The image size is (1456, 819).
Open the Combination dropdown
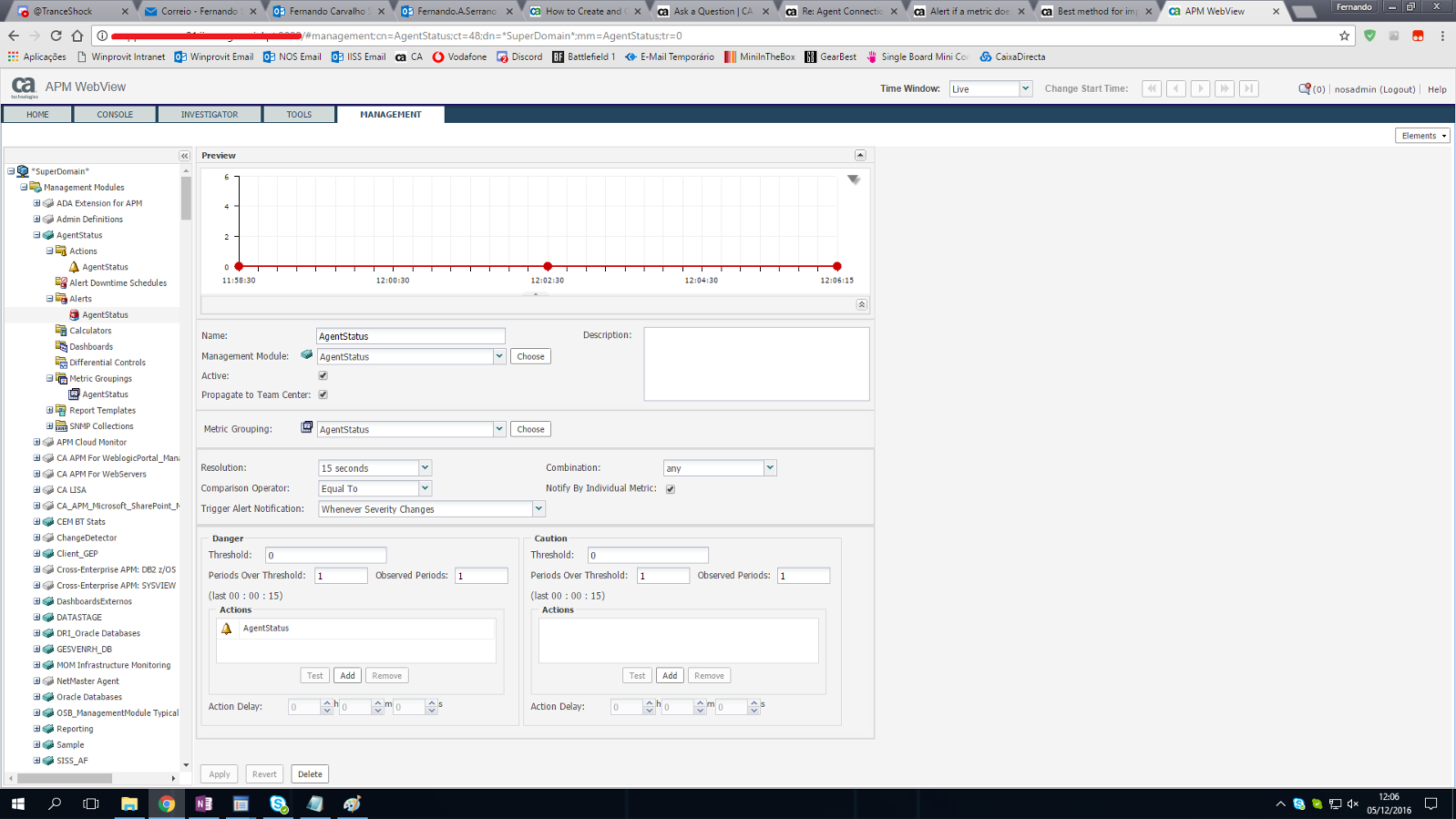[770, 467]
